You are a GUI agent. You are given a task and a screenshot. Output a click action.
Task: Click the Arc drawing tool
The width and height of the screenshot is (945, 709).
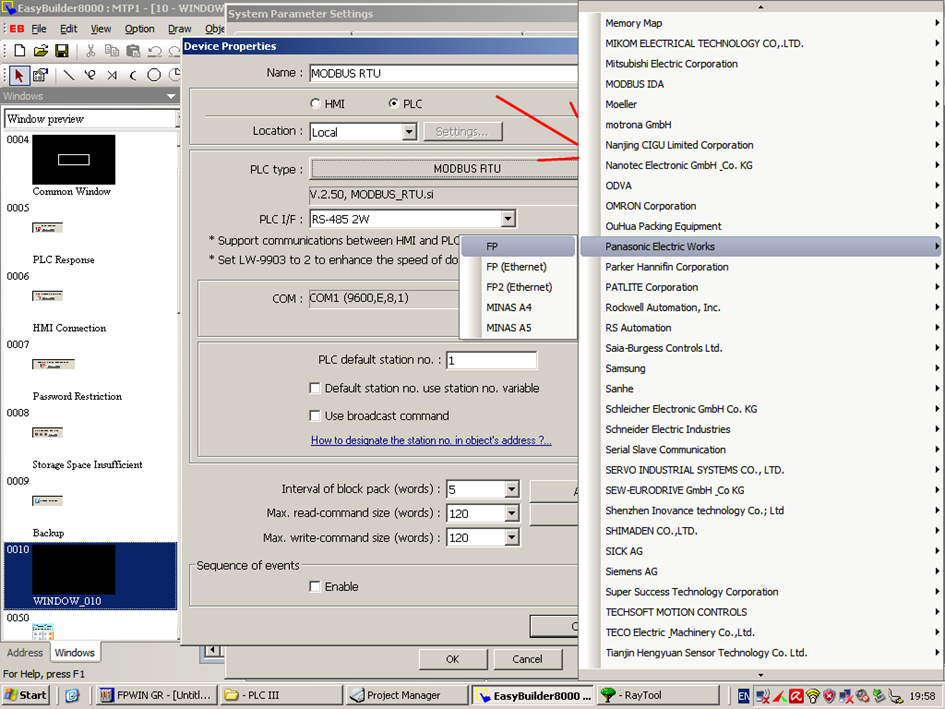[133, 75]
